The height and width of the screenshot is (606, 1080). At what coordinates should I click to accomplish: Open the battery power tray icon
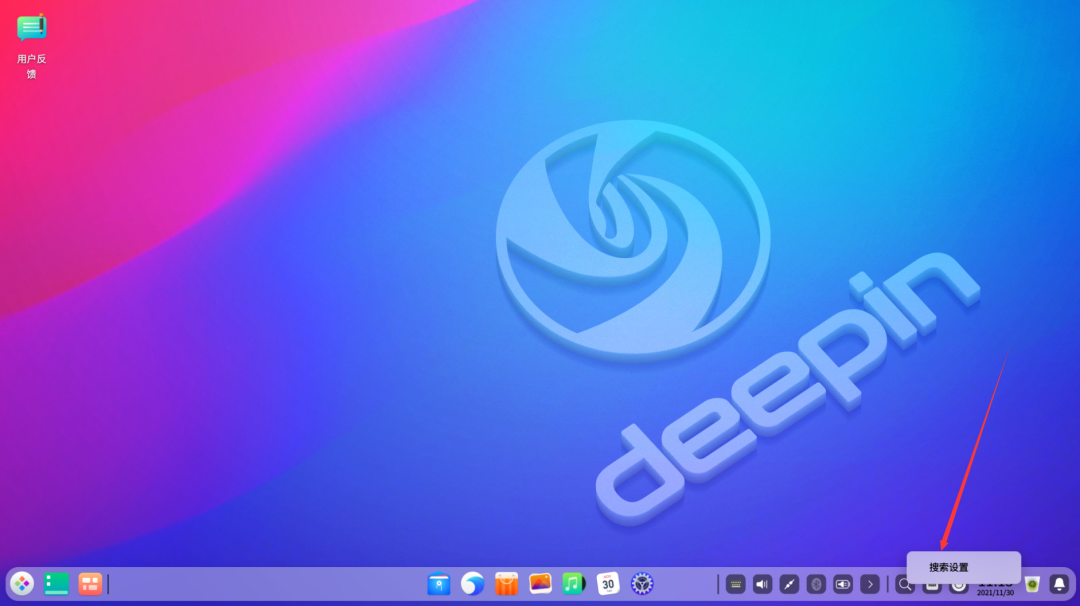click(843, 585)
